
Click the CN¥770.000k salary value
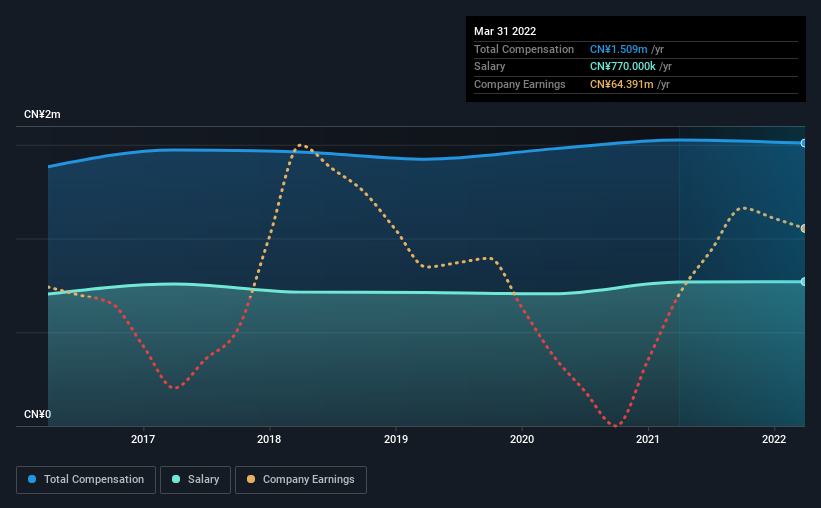623,67
